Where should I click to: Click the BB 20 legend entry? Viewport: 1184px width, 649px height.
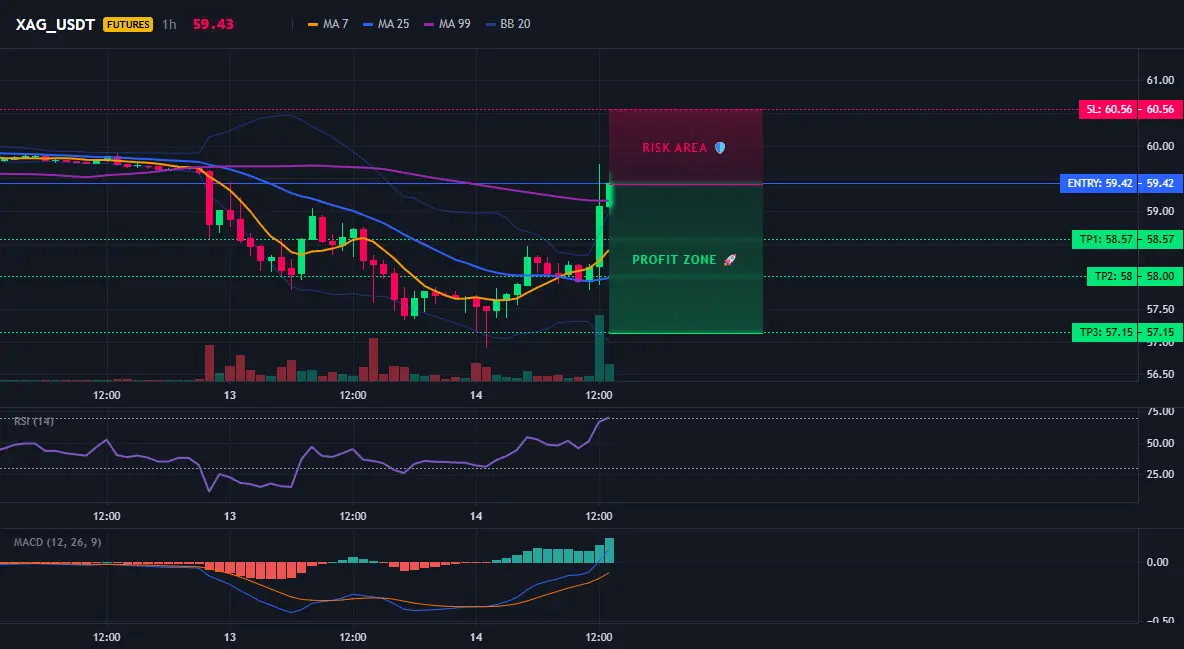tap(508, 24)
